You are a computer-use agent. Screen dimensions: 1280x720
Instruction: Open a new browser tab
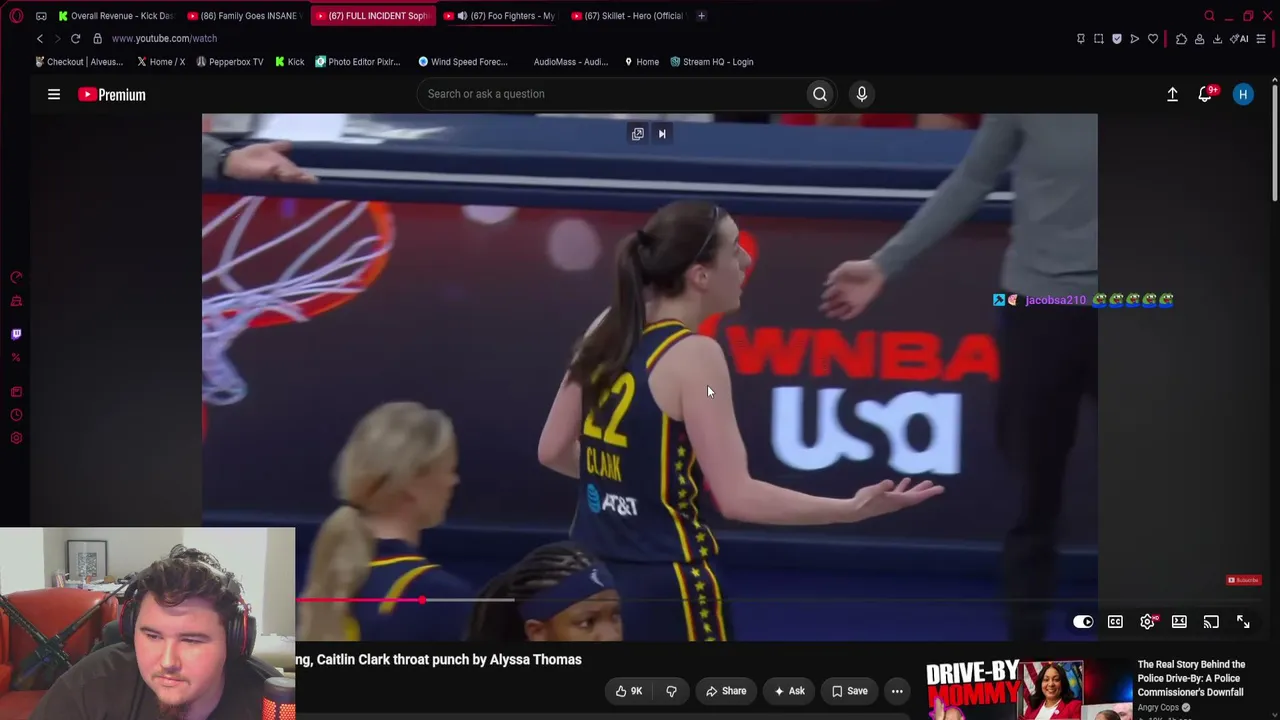point(701,16)
